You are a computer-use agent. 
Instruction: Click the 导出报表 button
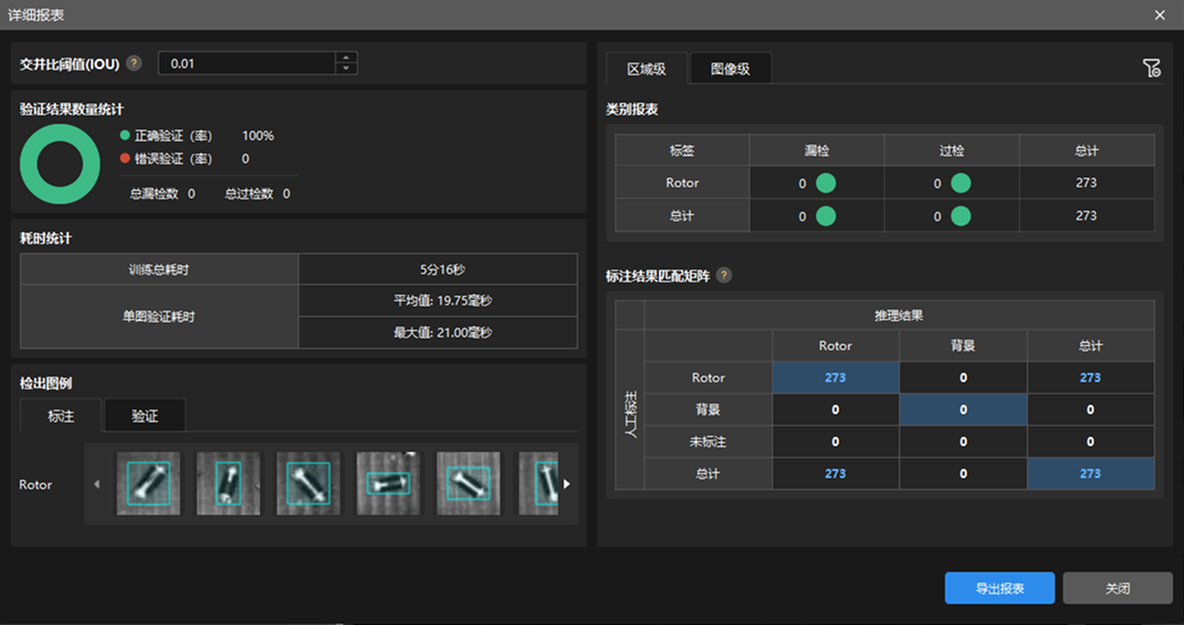tap(1000, 588)
